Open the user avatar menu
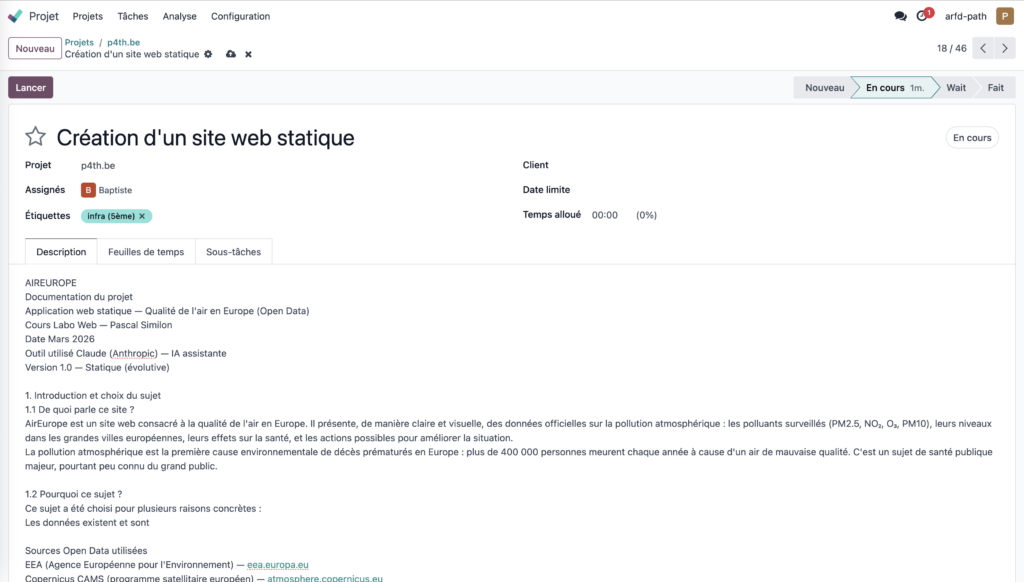 coord(1004,16)
